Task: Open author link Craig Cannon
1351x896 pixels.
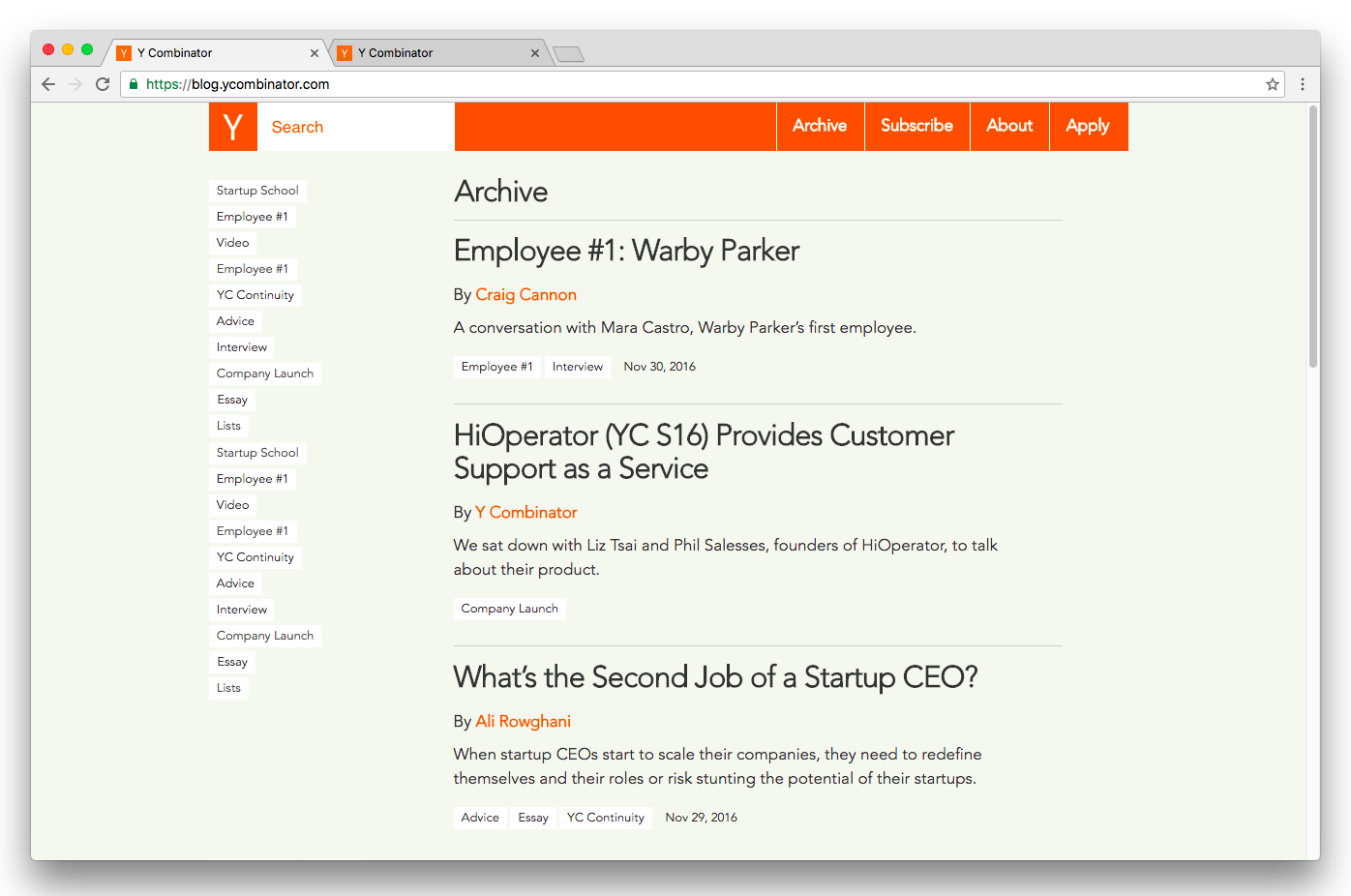Action: click(525, 295)
